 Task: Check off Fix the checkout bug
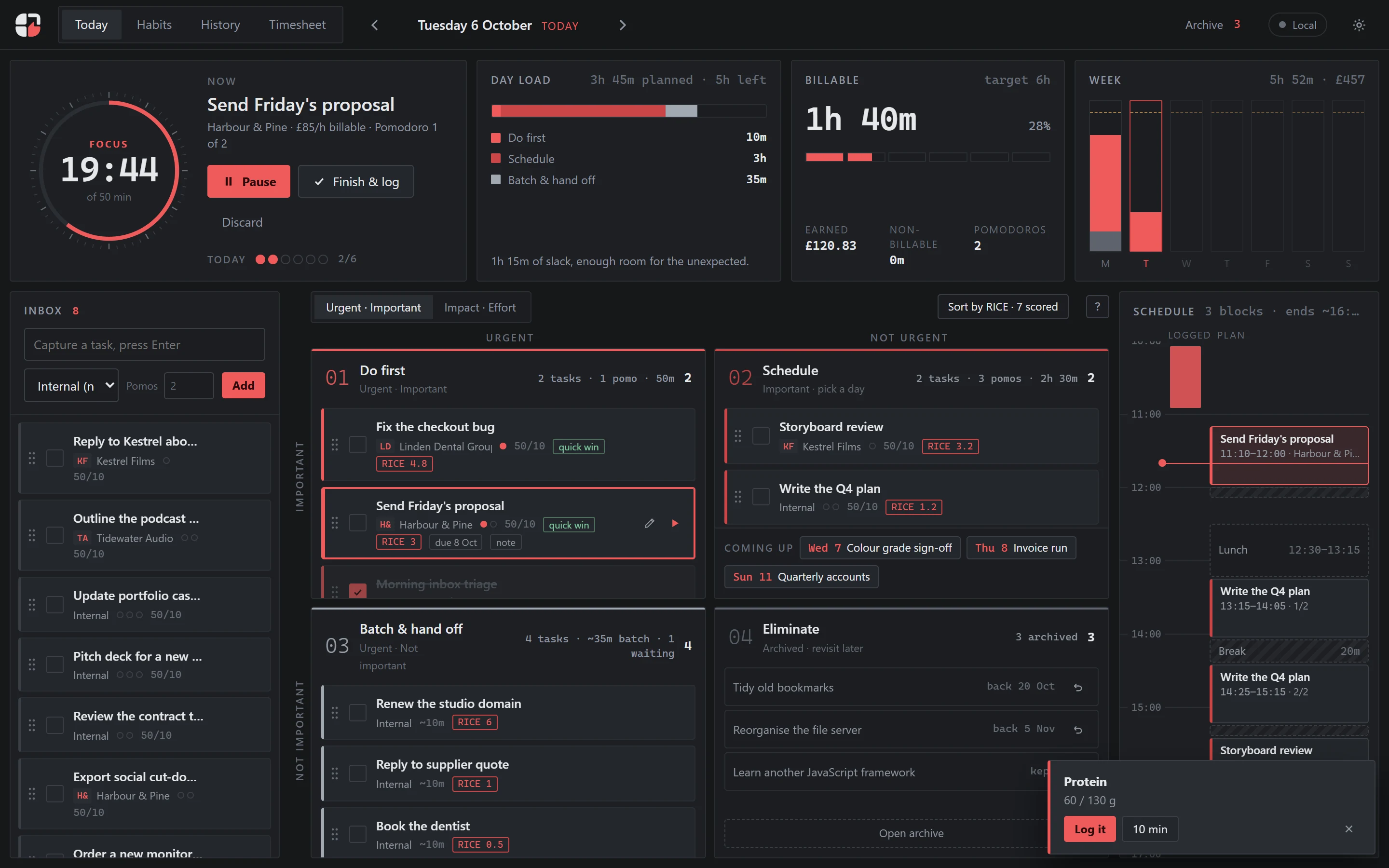coord(357,444)
